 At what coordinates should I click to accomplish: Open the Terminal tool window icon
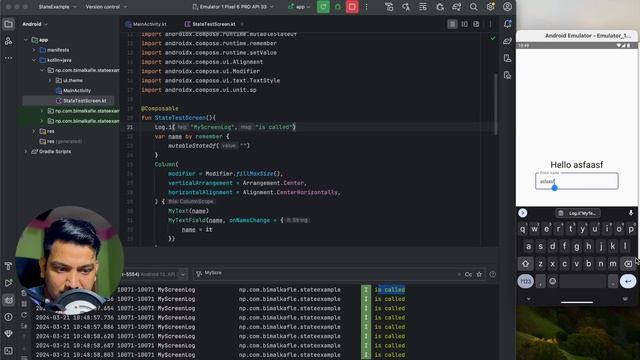[8, 351]
